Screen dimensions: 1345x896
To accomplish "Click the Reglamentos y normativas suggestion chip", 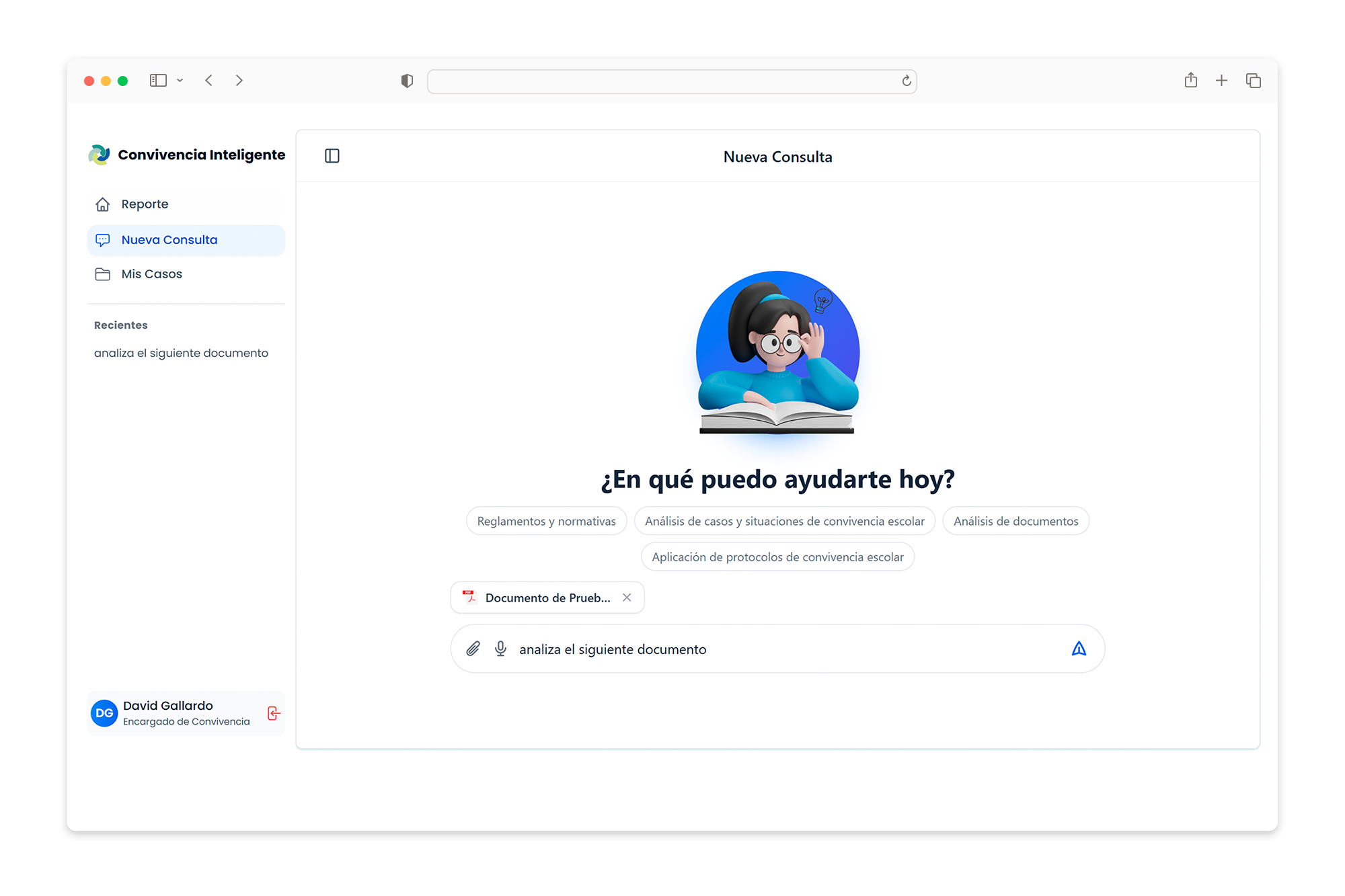I will (546, 521).
